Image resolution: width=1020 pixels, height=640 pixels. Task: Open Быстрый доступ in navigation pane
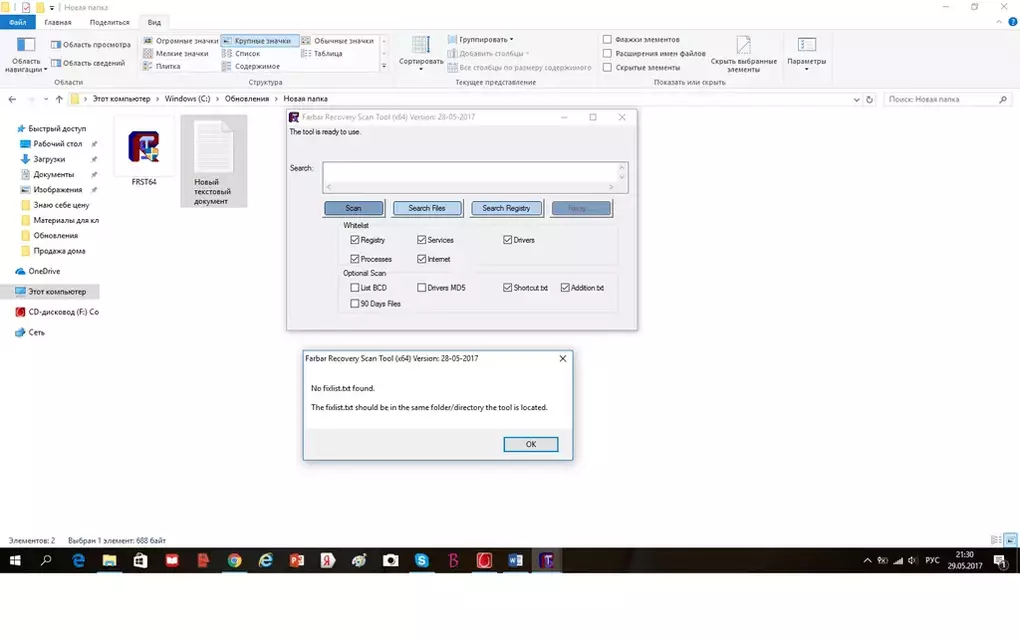tap(57, 129)
